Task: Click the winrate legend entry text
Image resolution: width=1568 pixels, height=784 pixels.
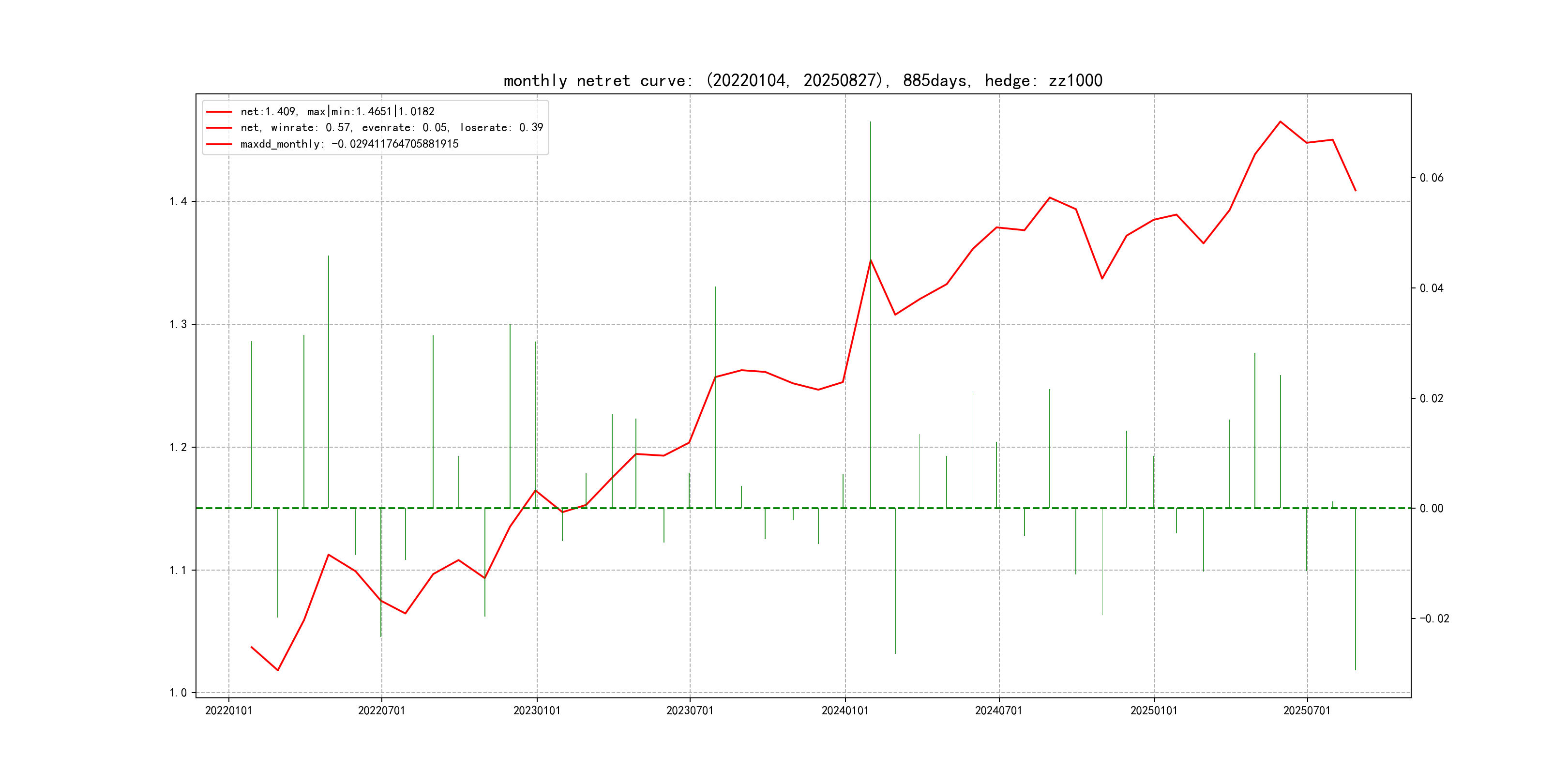Action: [392, 128]
